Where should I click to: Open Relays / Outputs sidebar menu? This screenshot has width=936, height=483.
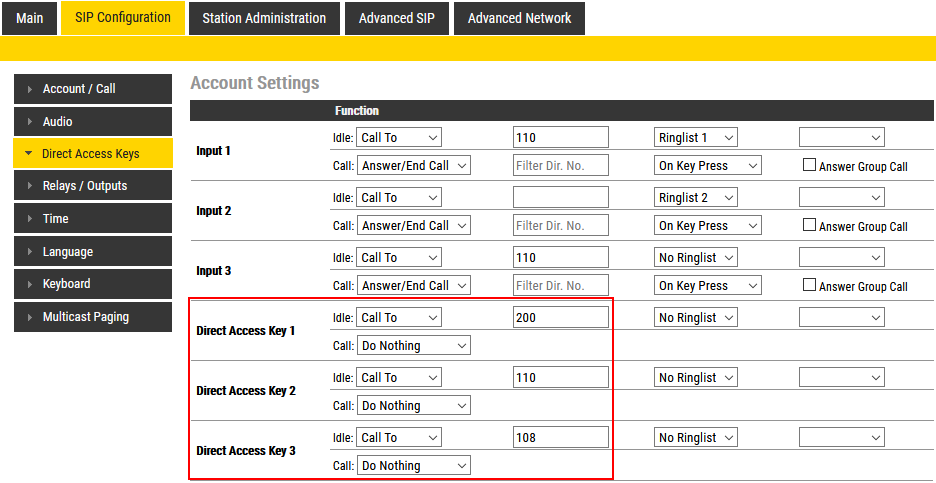pyautogui.click(x=92, y=186)
